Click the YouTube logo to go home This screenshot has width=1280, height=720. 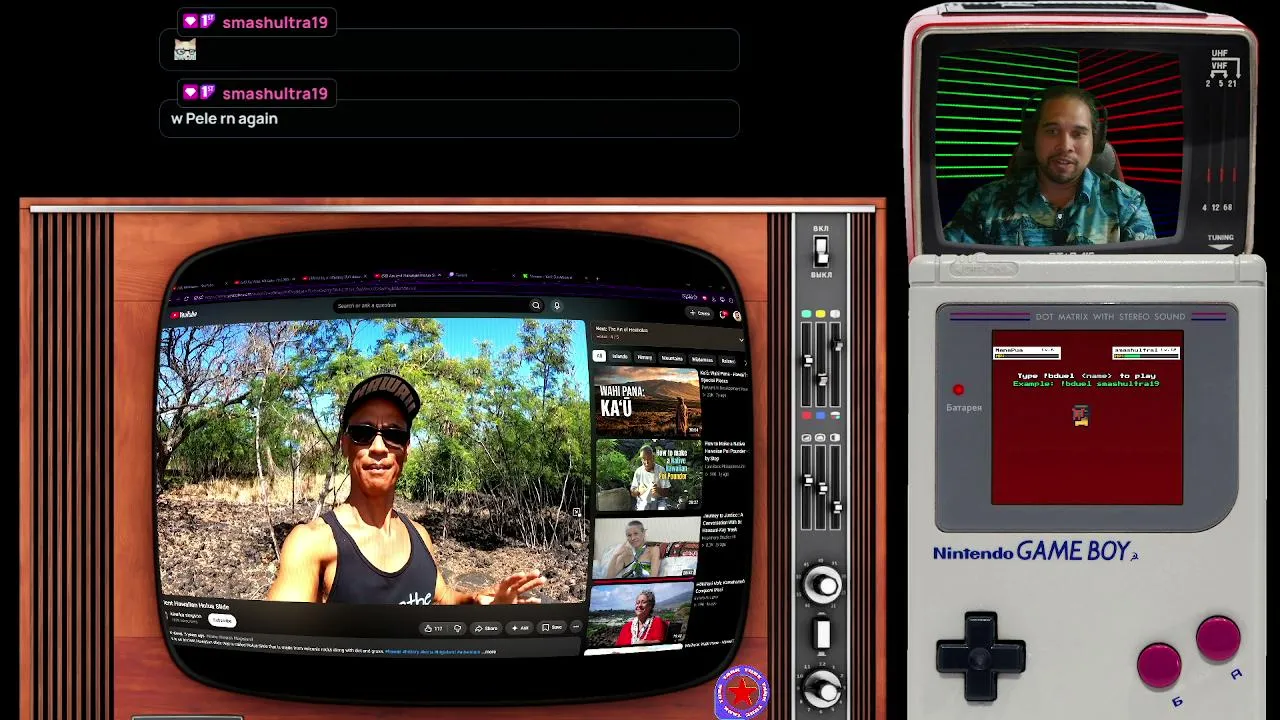(183, 314)
